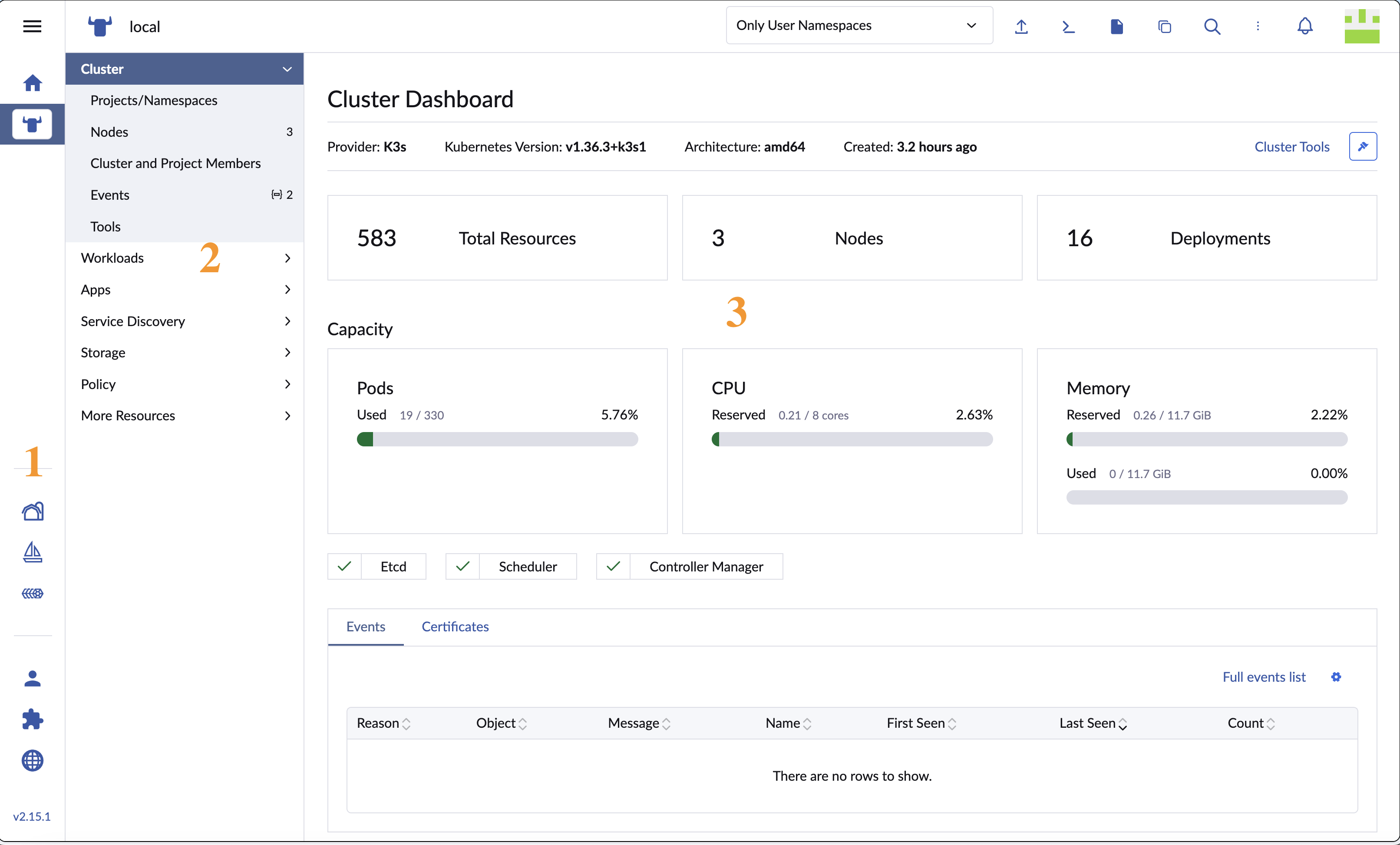Open Users & Authentication person icon
Viewport: 1400px width, 845px height.
pos(33,679)
